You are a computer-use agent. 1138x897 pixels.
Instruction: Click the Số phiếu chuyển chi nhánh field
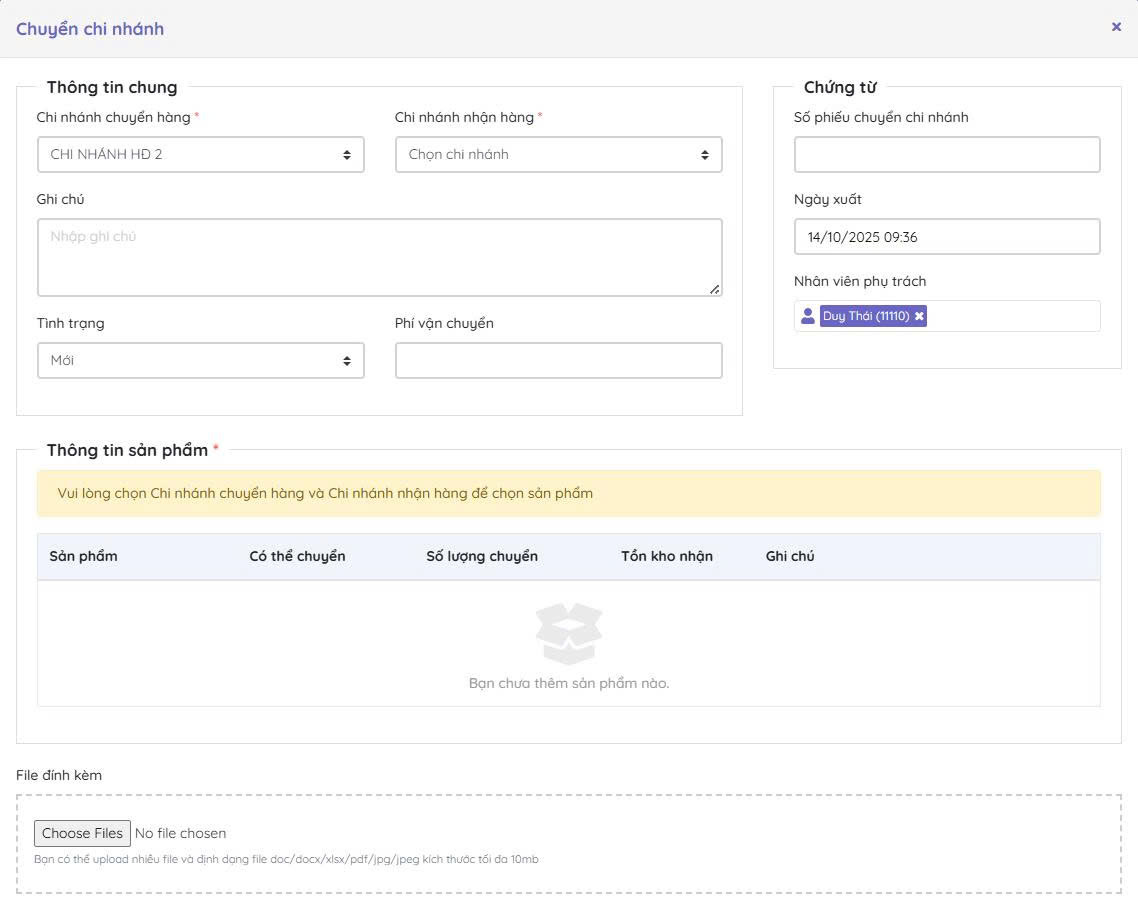[x=946, y=155]
